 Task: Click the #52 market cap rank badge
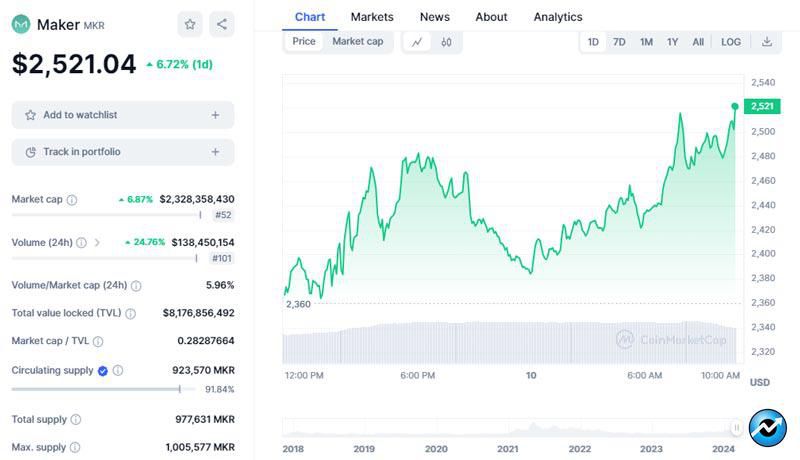223,215
